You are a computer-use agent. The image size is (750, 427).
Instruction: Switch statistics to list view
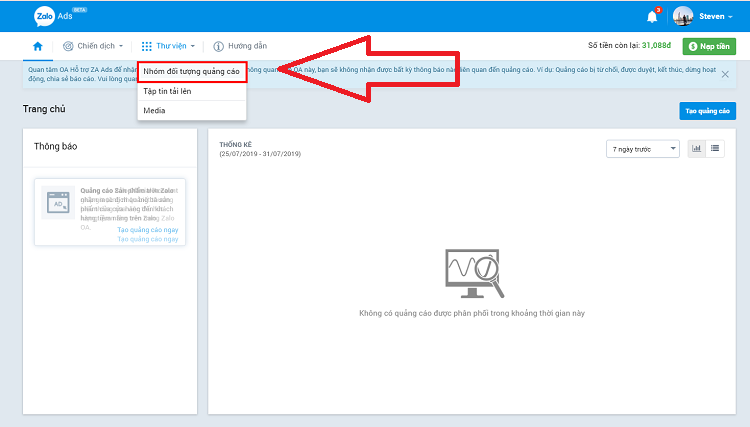[716, 148]
